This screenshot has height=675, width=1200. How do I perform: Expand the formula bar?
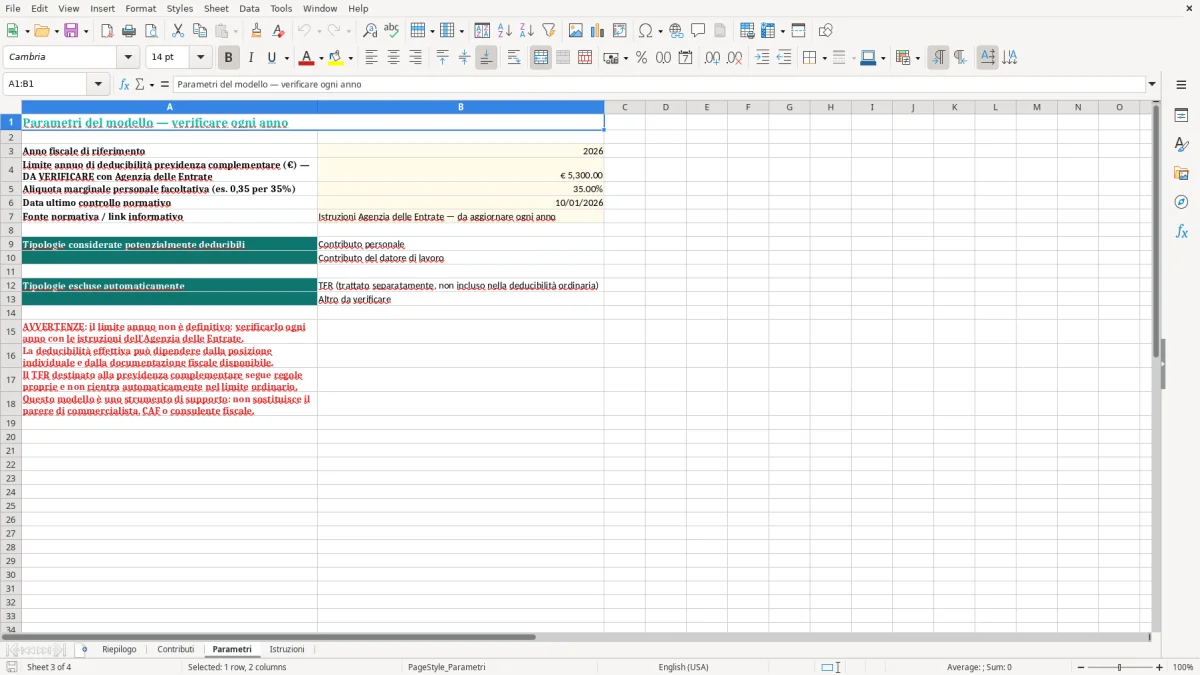(x=1152, y=85)
